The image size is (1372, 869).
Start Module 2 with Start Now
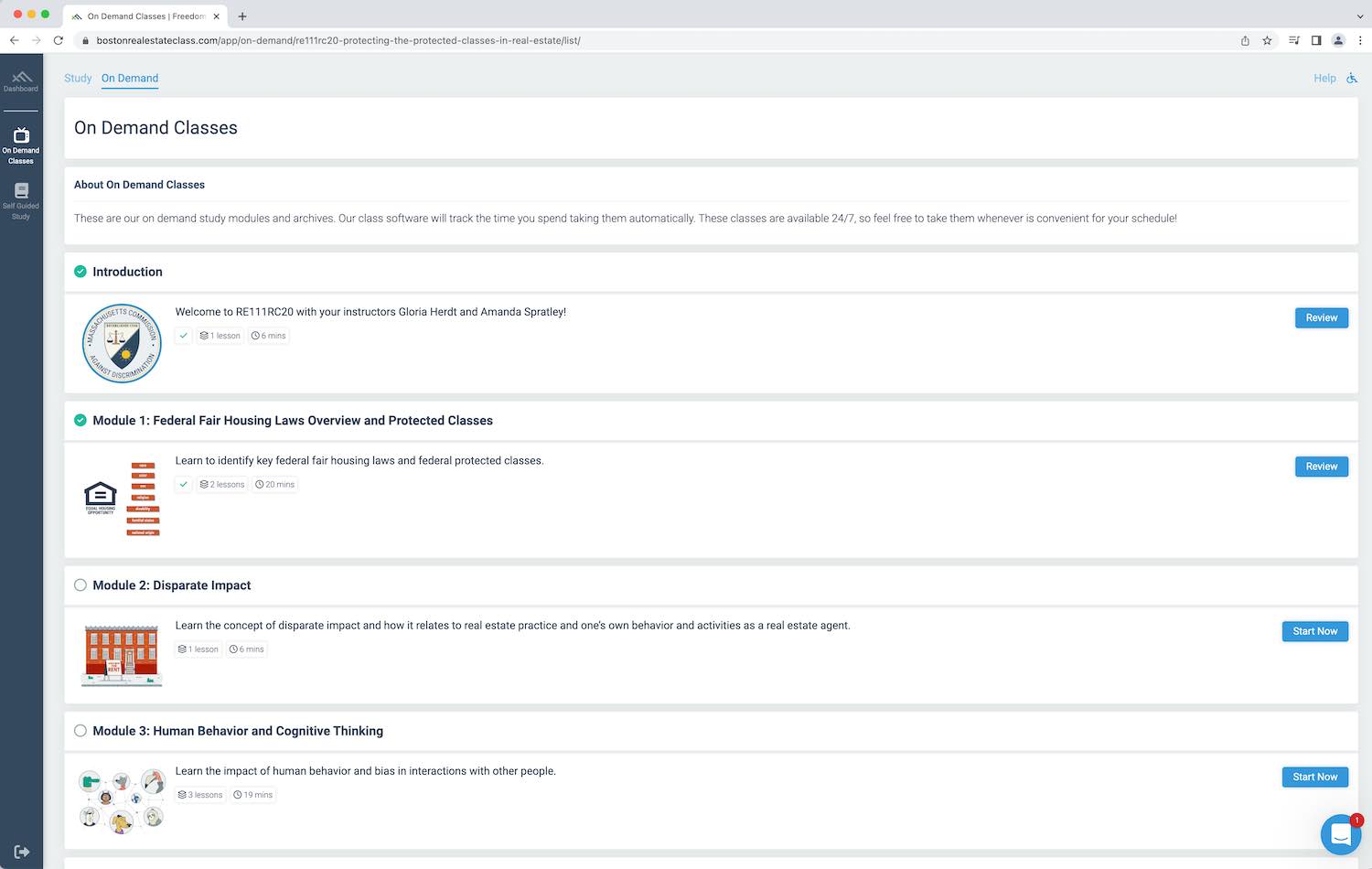1314,631
